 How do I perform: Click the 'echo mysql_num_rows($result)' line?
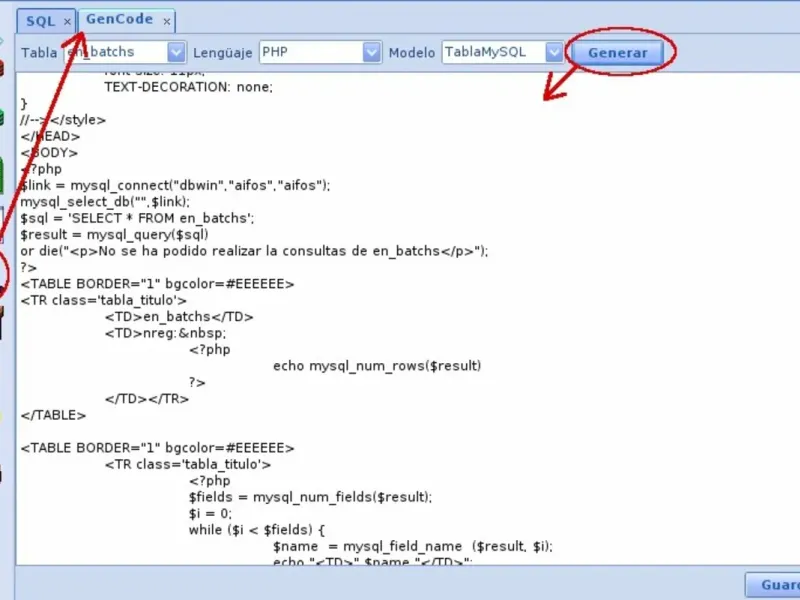coord(377,365)
